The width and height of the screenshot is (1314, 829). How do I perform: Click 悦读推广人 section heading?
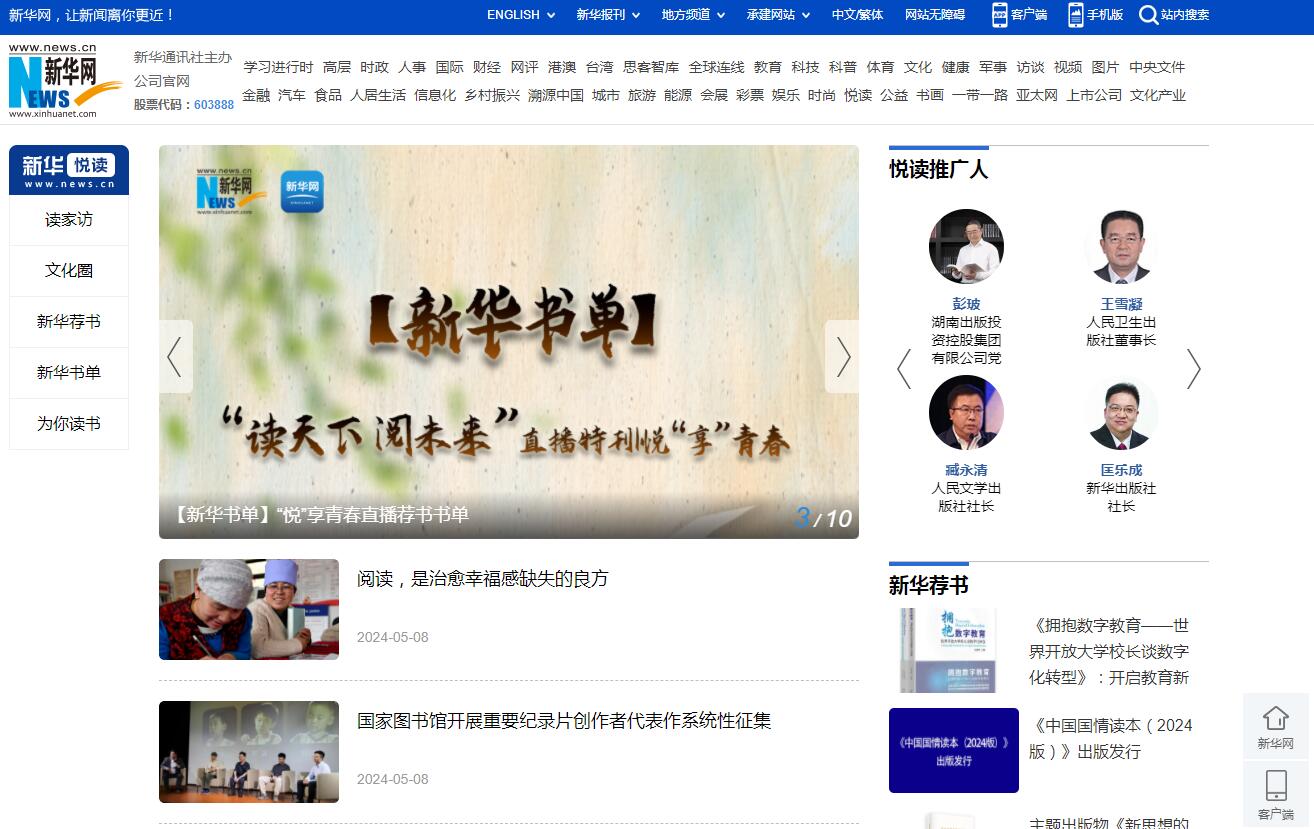[938, 169]
